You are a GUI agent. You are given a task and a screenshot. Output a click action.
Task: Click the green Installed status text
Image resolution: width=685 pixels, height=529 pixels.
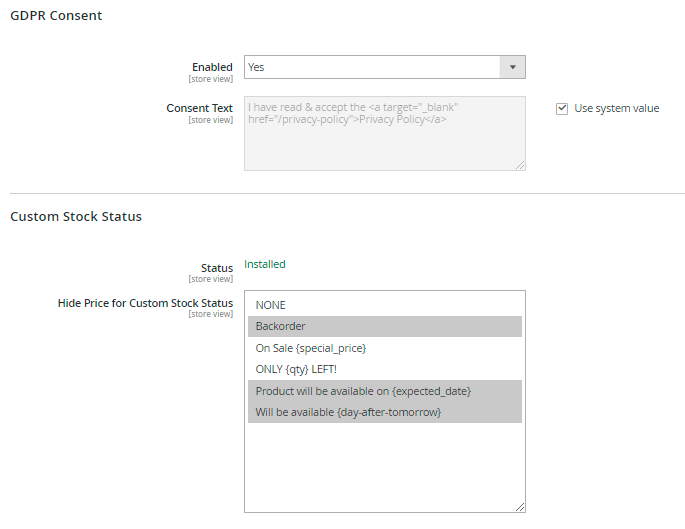(265, 265)
